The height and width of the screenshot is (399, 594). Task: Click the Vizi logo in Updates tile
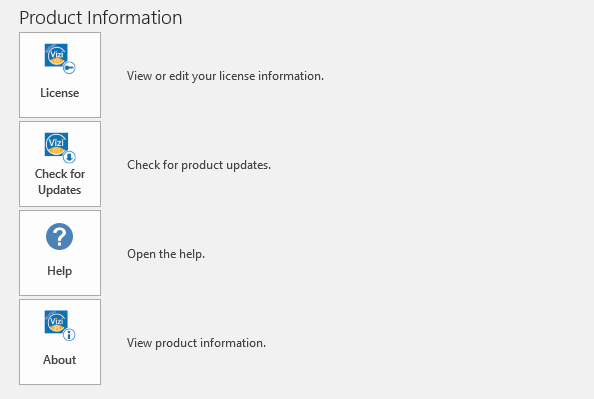pyautogui.click(x=56, y=144)
